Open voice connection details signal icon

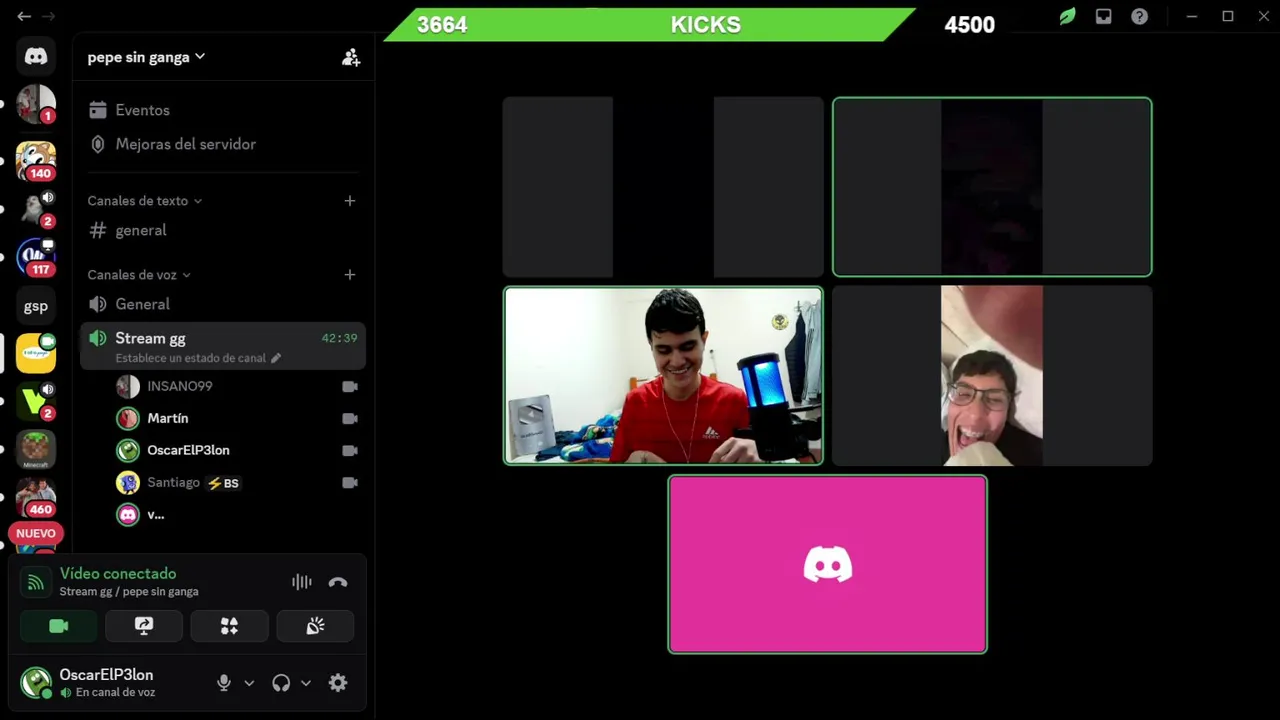point(36,582)
